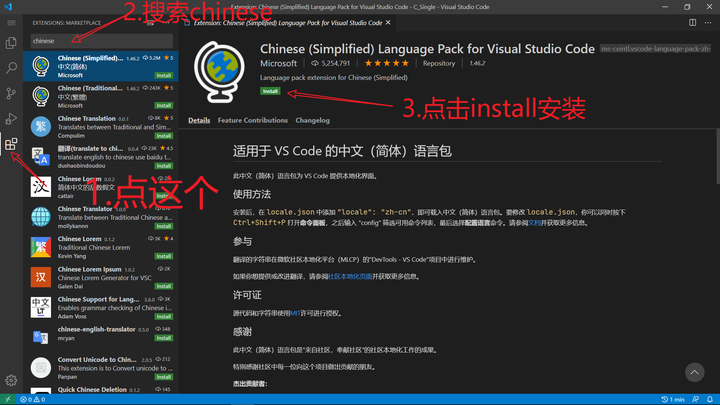
Task: Close the Chinese Language Pack extension tab
Action: [x=388, y=22]
